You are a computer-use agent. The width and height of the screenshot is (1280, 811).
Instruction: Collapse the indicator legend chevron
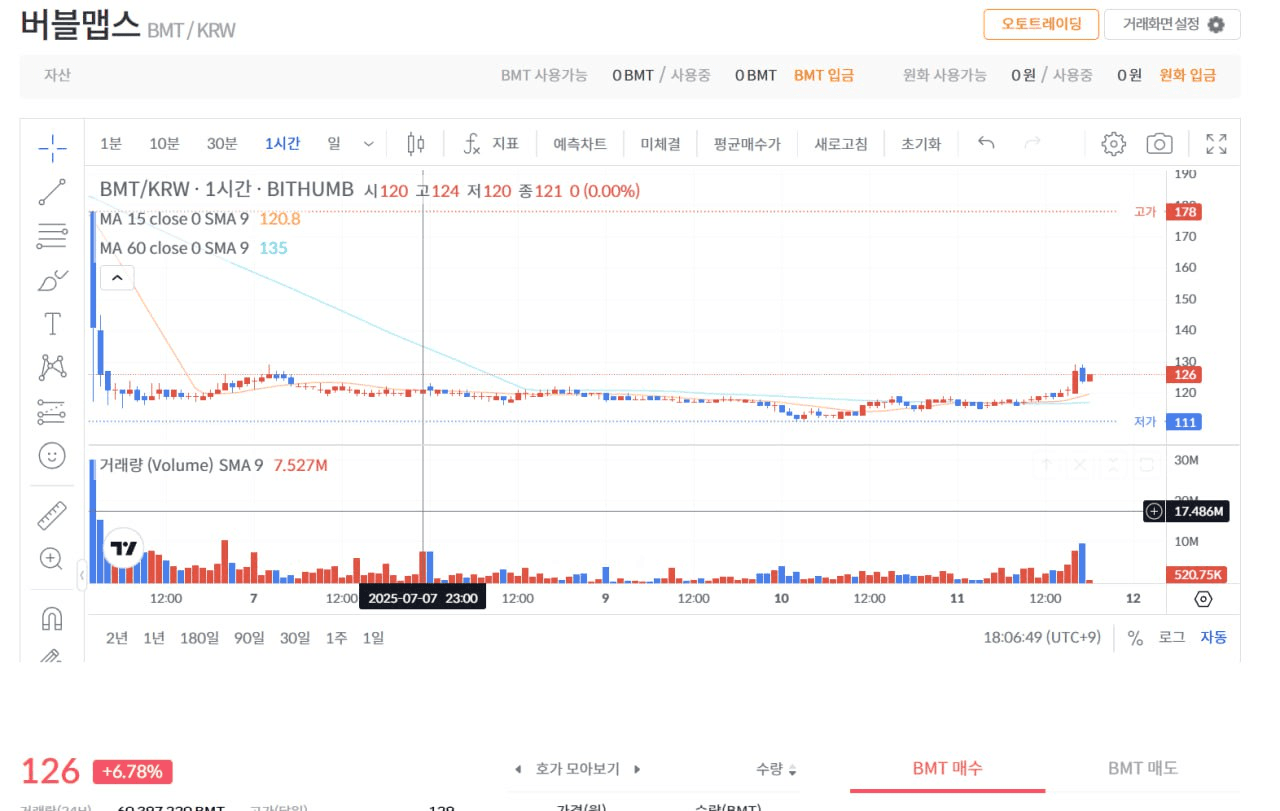tap(117, 278)
